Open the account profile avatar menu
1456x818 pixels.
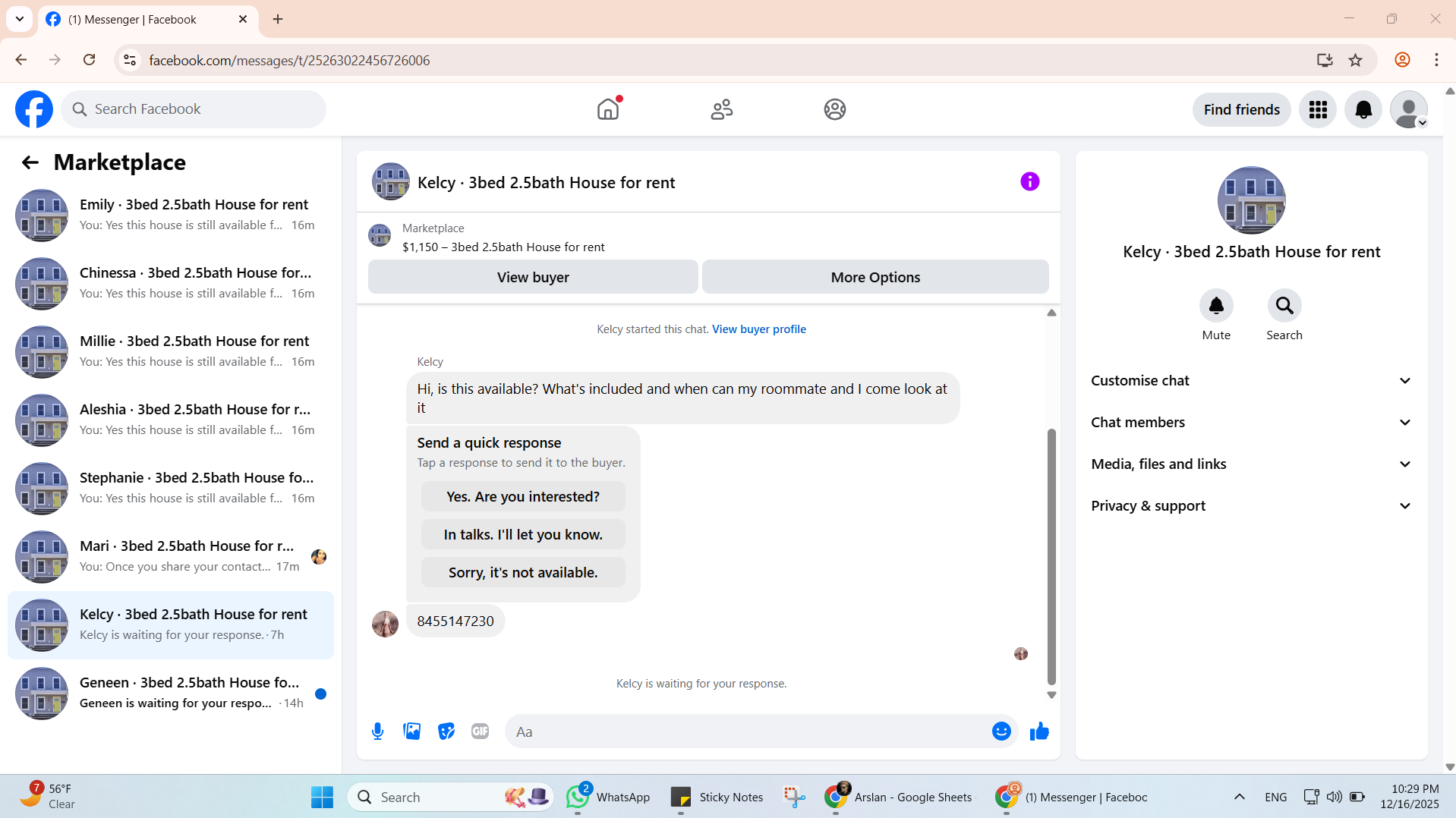click(x=1409, y=109)
